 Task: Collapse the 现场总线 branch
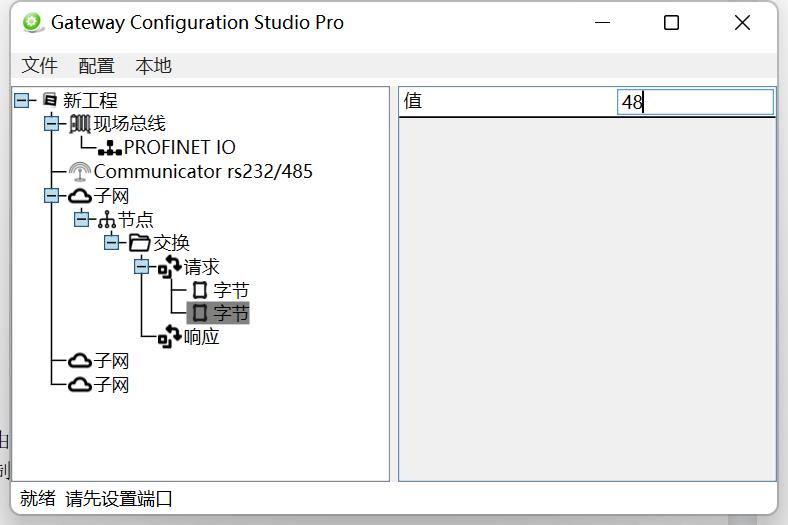coord(52,124)
